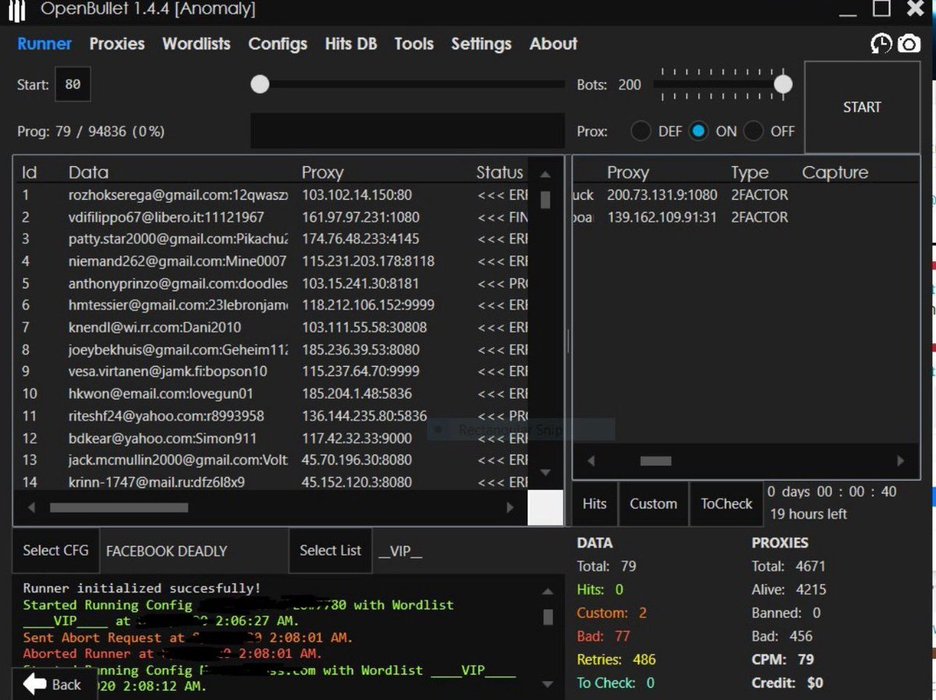This screenshot has height=700, width=936.
Task: Click the Select List button
Action: (x=330, y=550)
